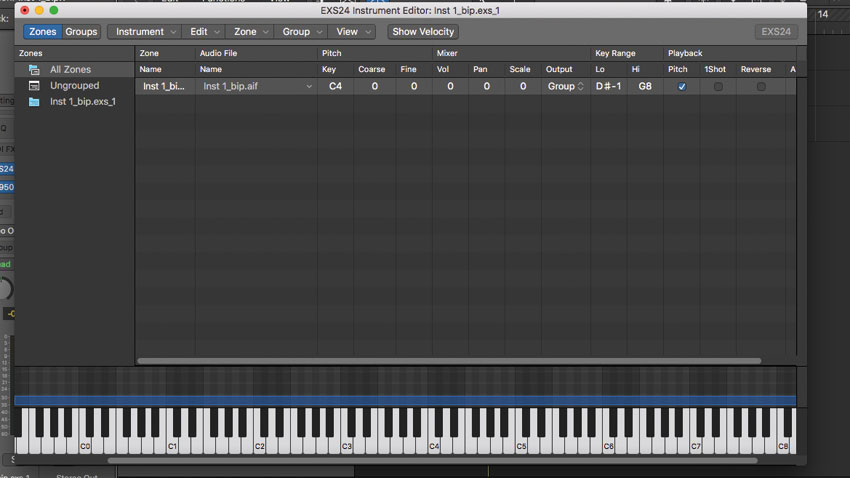Click the Ungrouped zones icon
Screen dimensions: 850x478
(34, 86)
